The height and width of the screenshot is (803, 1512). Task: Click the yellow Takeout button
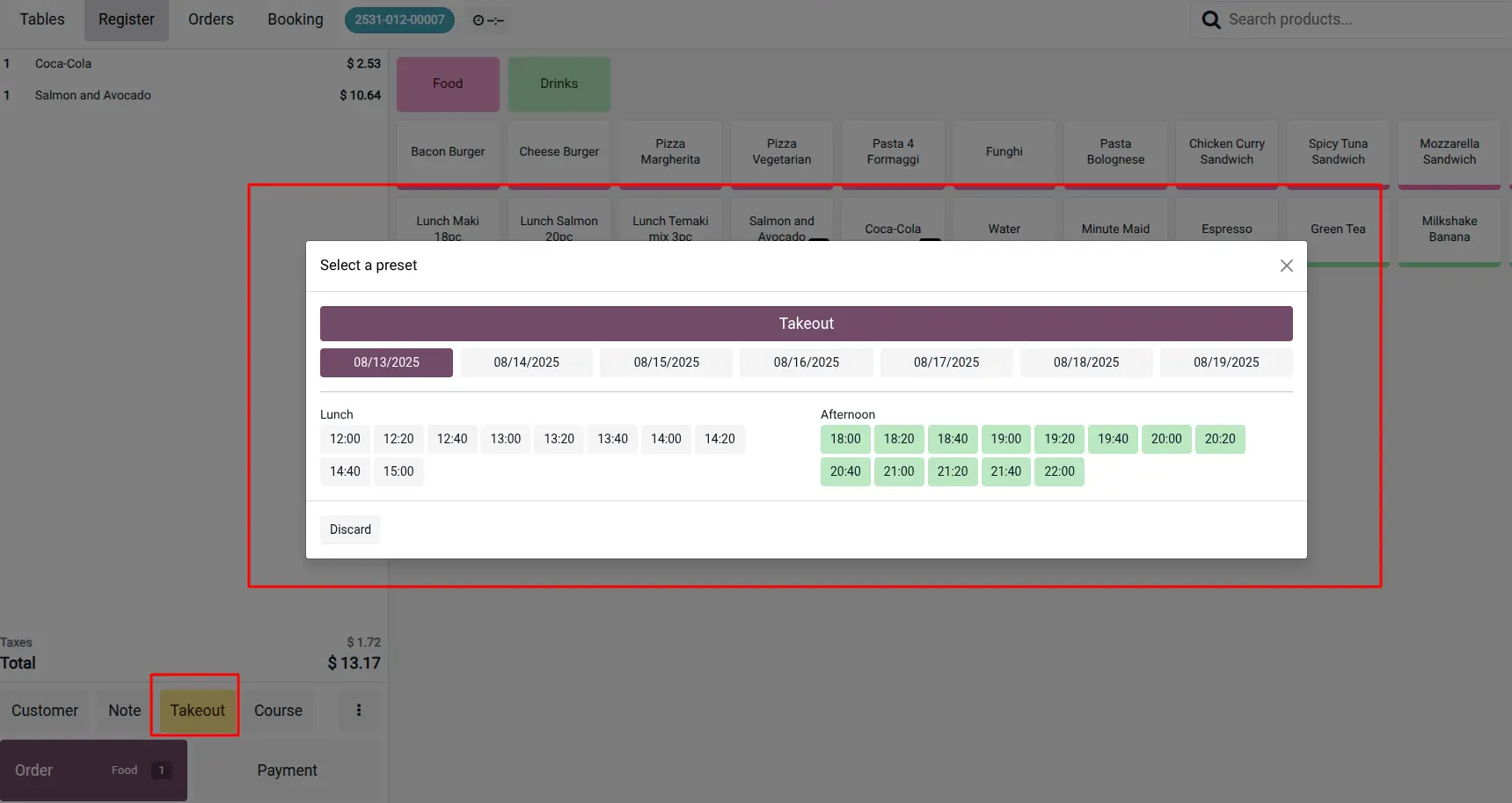pos(197,710)
